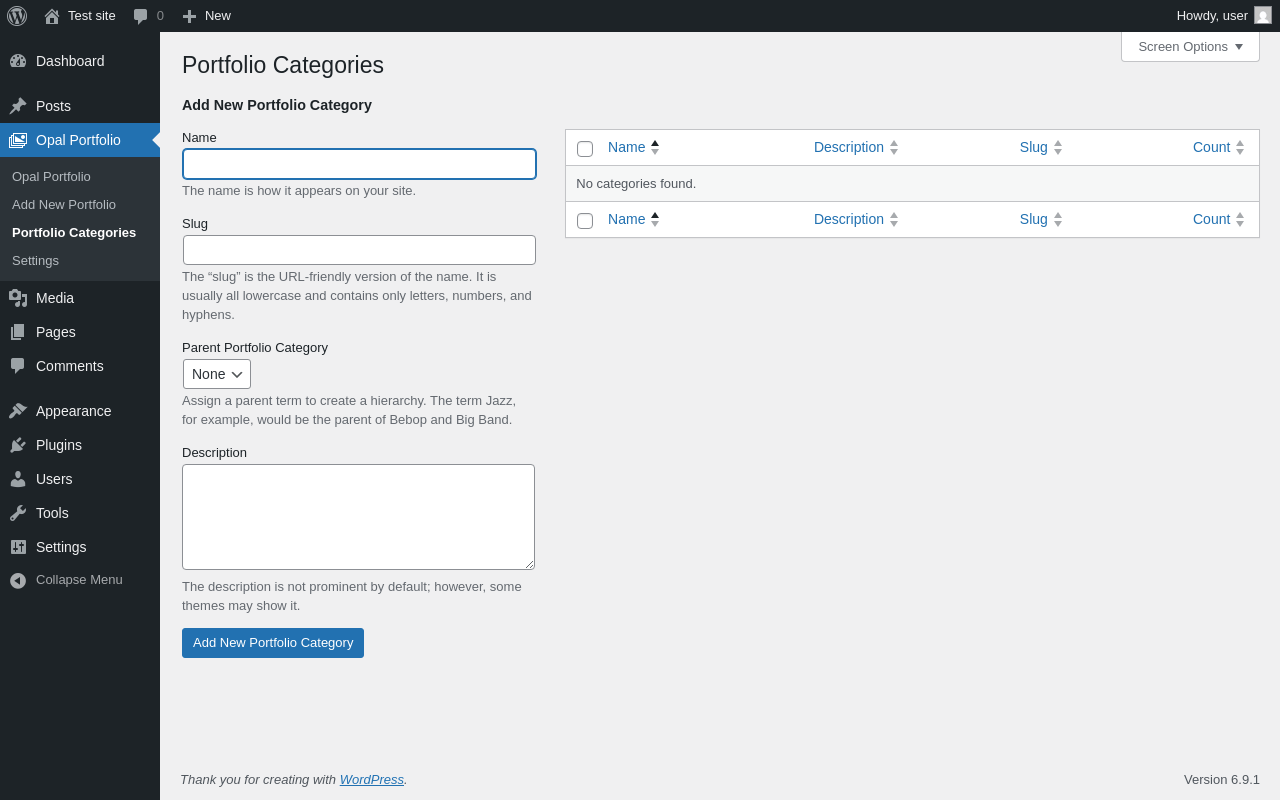This screenshot has height=800, width=1280.
Task: Click the Collapse Menu arrow icon
Action: coord(18,580)
